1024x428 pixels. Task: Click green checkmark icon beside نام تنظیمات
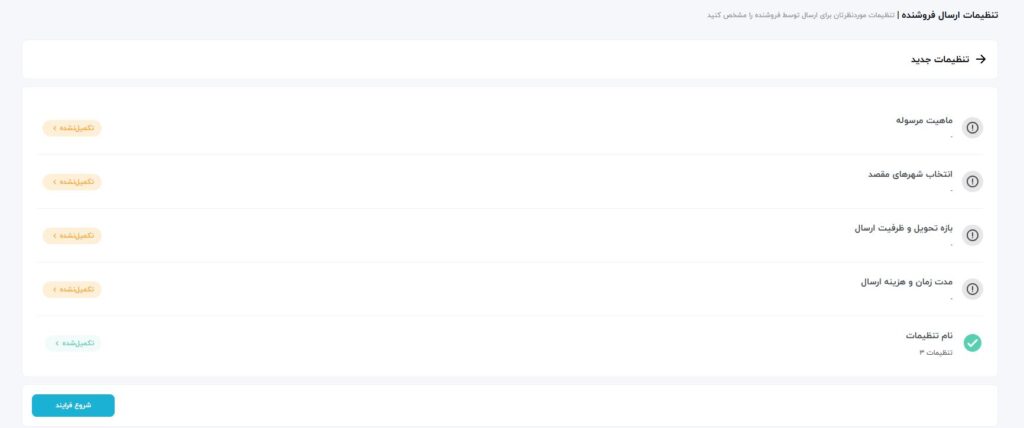pyautogui.click(x=972, y=343)
